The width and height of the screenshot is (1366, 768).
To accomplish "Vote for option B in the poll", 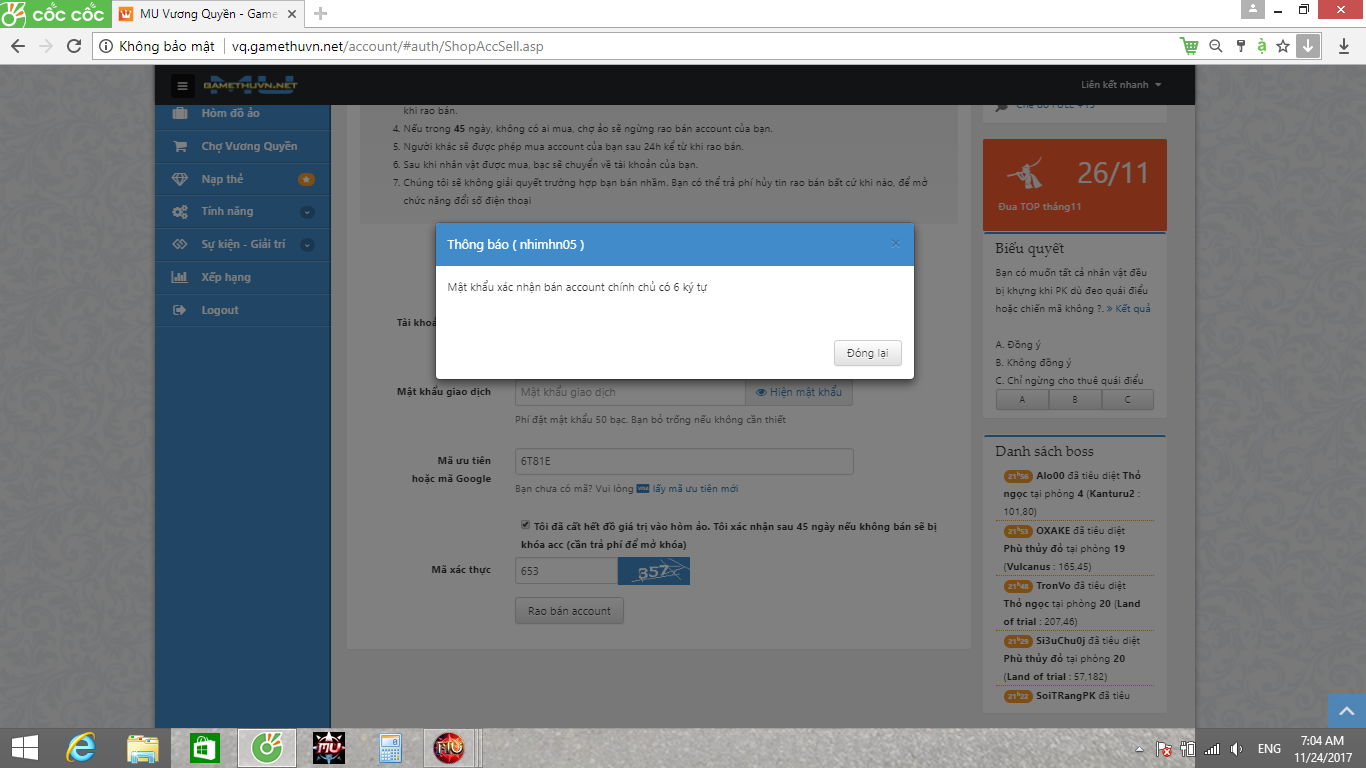I will 1075,400.
